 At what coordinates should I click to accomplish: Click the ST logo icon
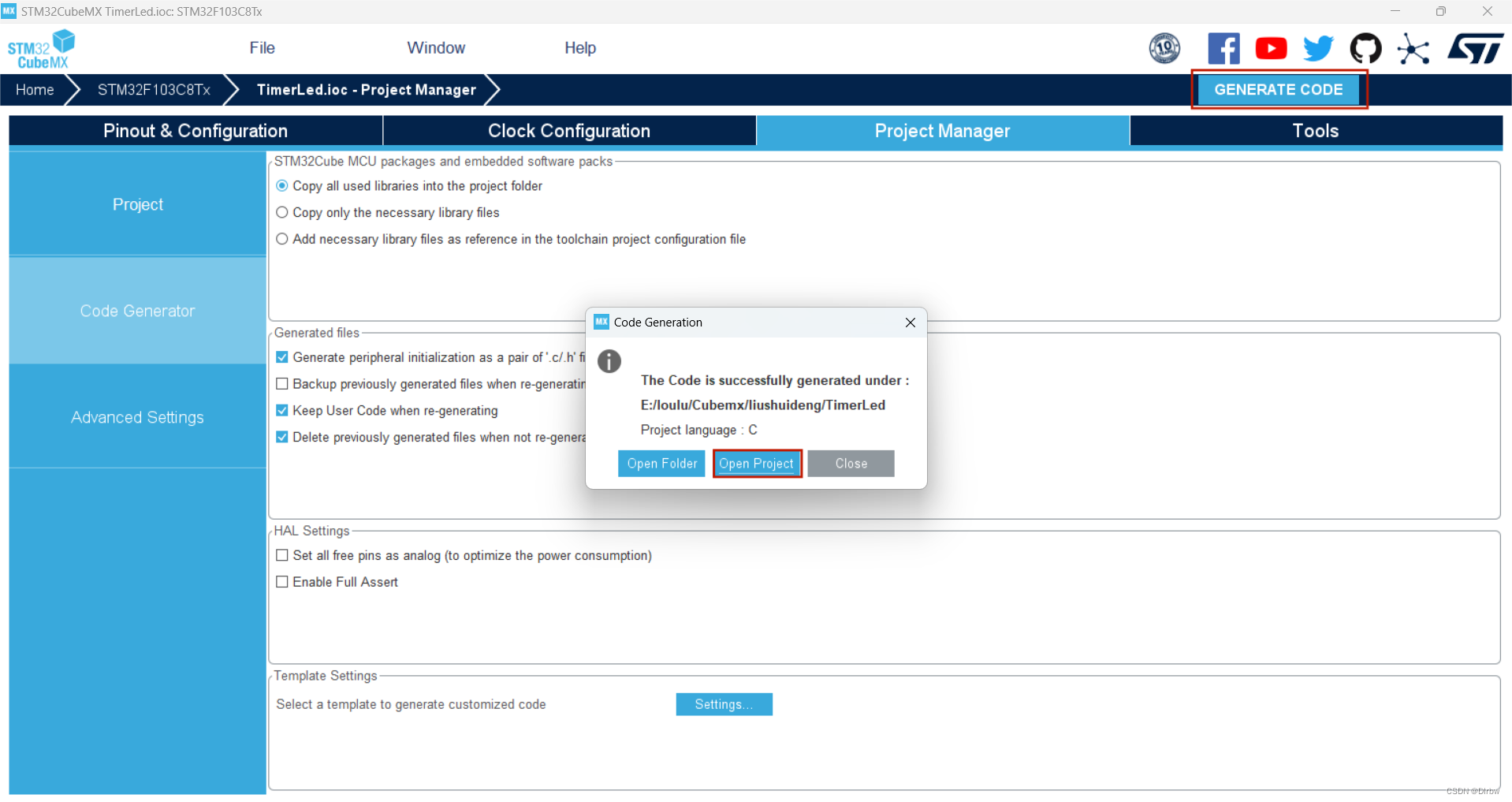point(1475,49)
